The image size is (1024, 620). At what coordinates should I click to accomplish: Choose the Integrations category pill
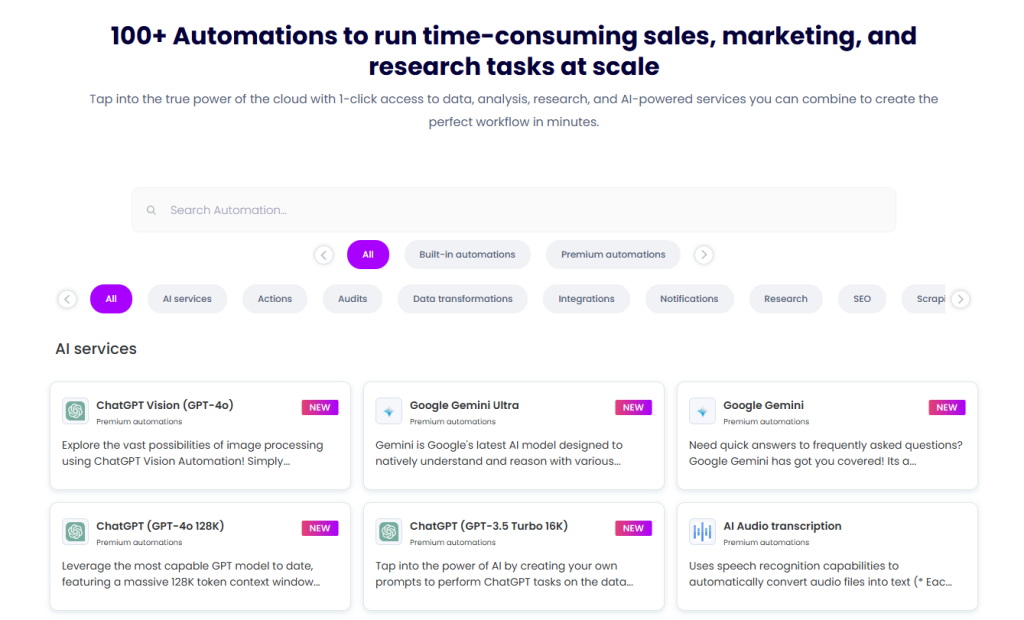[586, 299]
